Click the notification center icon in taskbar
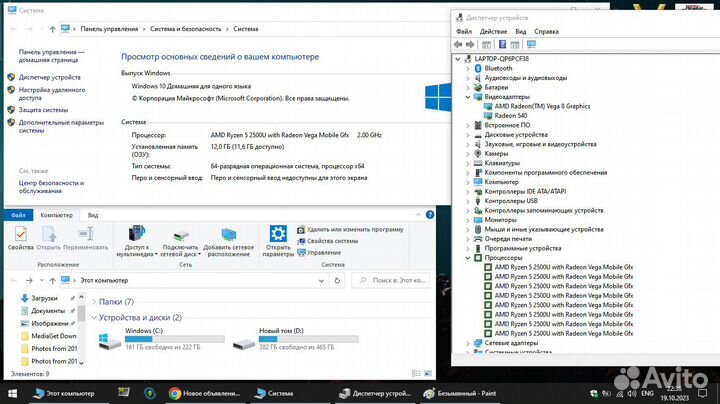 pyautogui.click(x=703, y=393)
